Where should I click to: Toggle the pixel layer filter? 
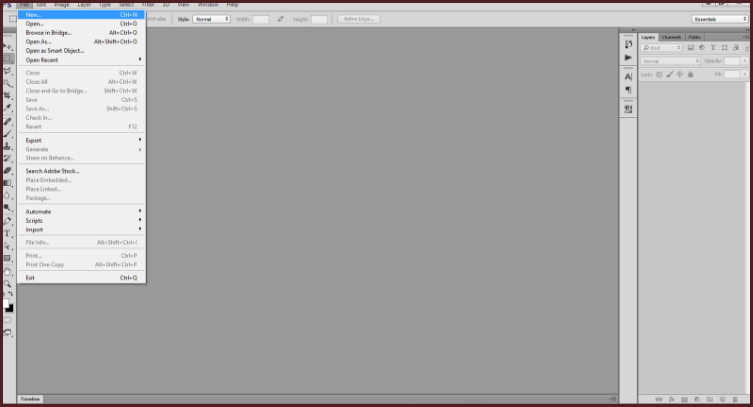tap(690, 48)
